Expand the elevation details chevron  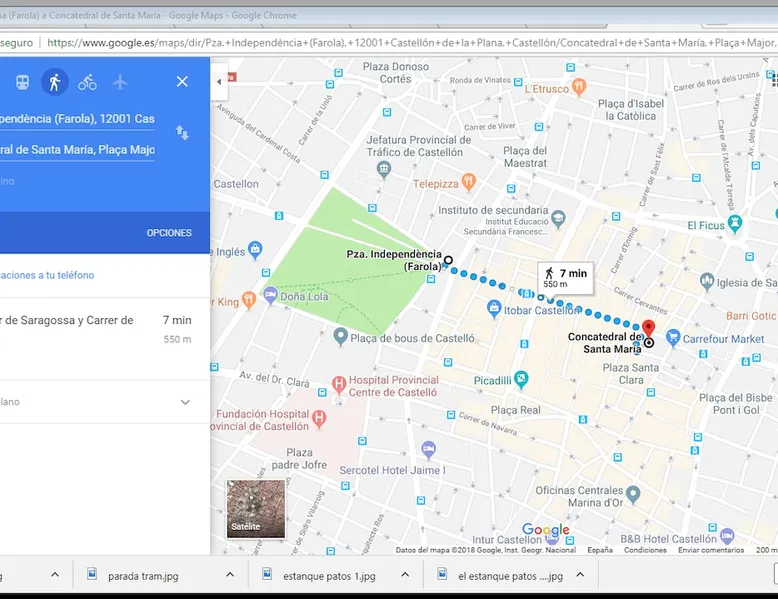click(x=185, y=402)
